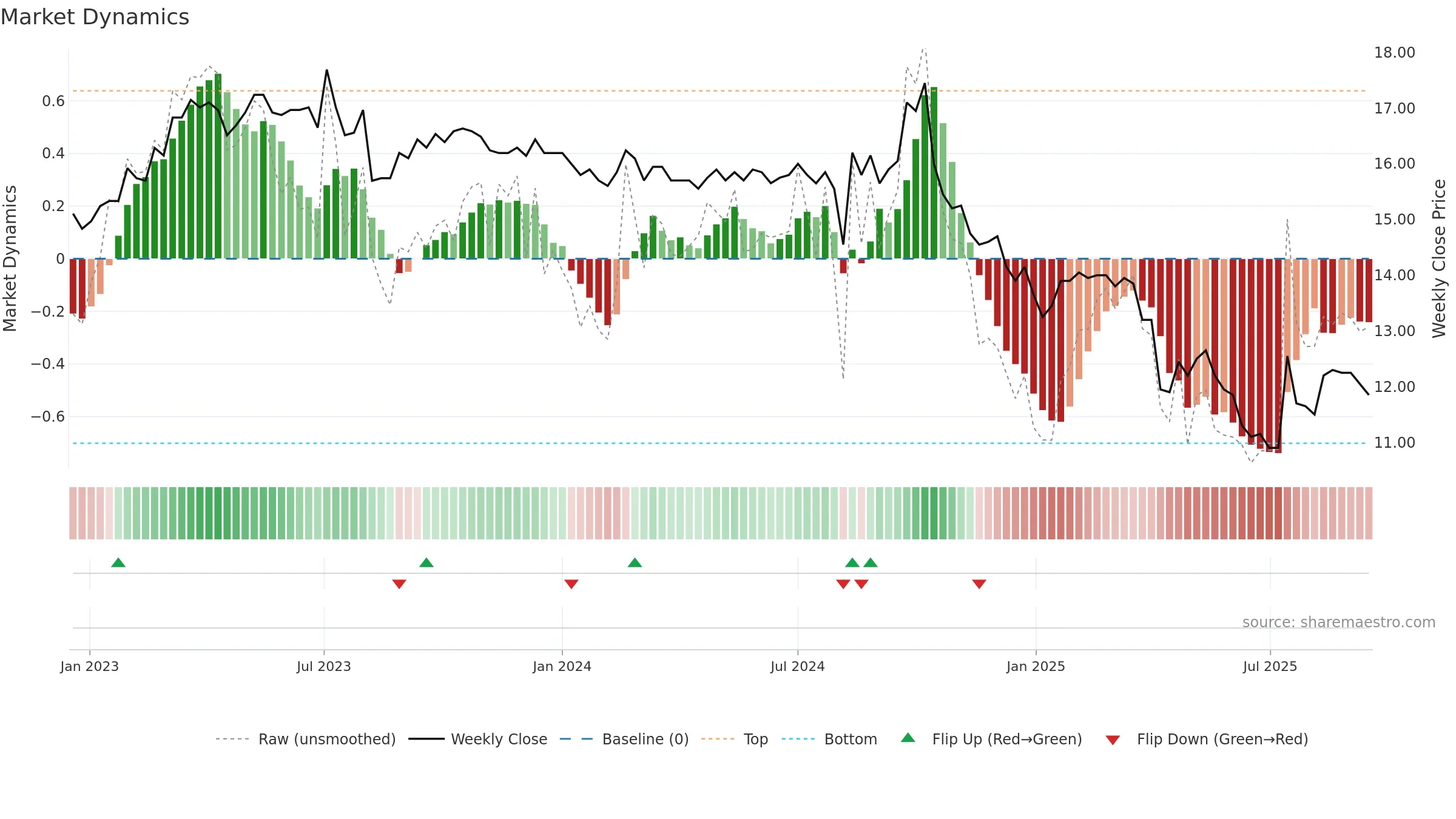Click the green triangle icon in the legend
1456x819 pixels.
tap(908, 738)
